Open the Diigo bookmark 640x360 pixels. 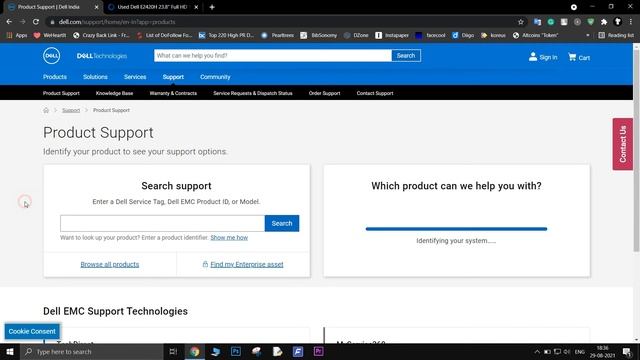point(463,36)
